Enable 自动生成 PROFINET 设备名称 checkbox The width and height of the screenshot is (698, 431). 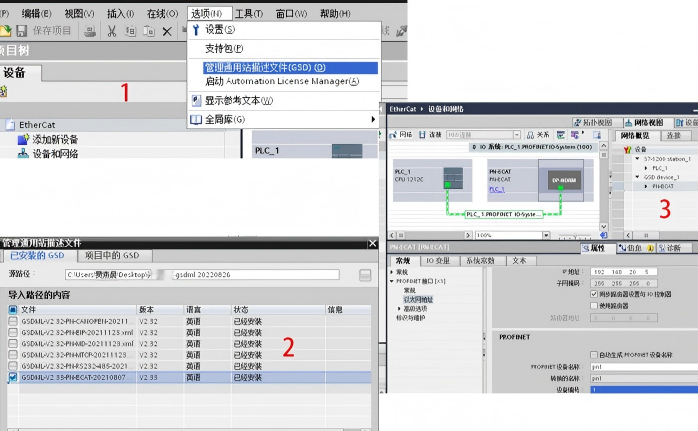click(593, 355)
